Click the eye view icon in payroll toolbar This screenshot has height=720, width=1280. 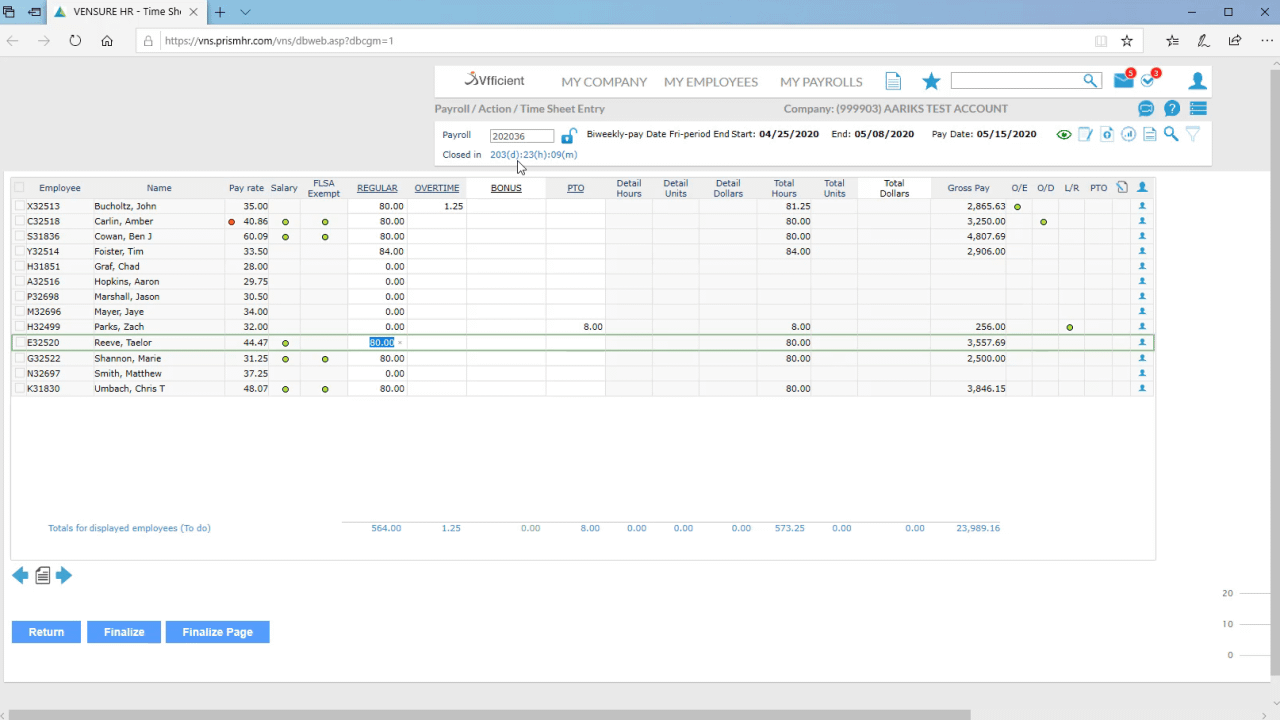(1064, 135)
